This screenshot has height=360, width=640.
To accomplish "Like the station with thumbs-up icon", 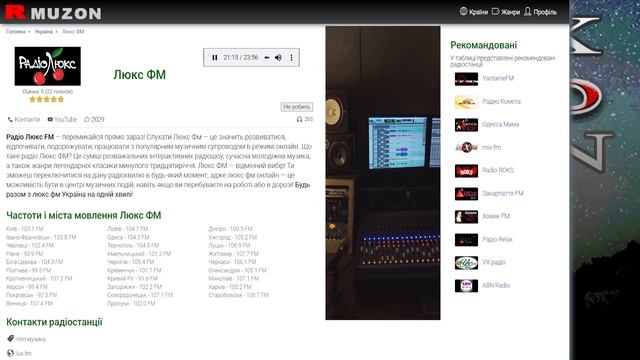I will point(87,120).
